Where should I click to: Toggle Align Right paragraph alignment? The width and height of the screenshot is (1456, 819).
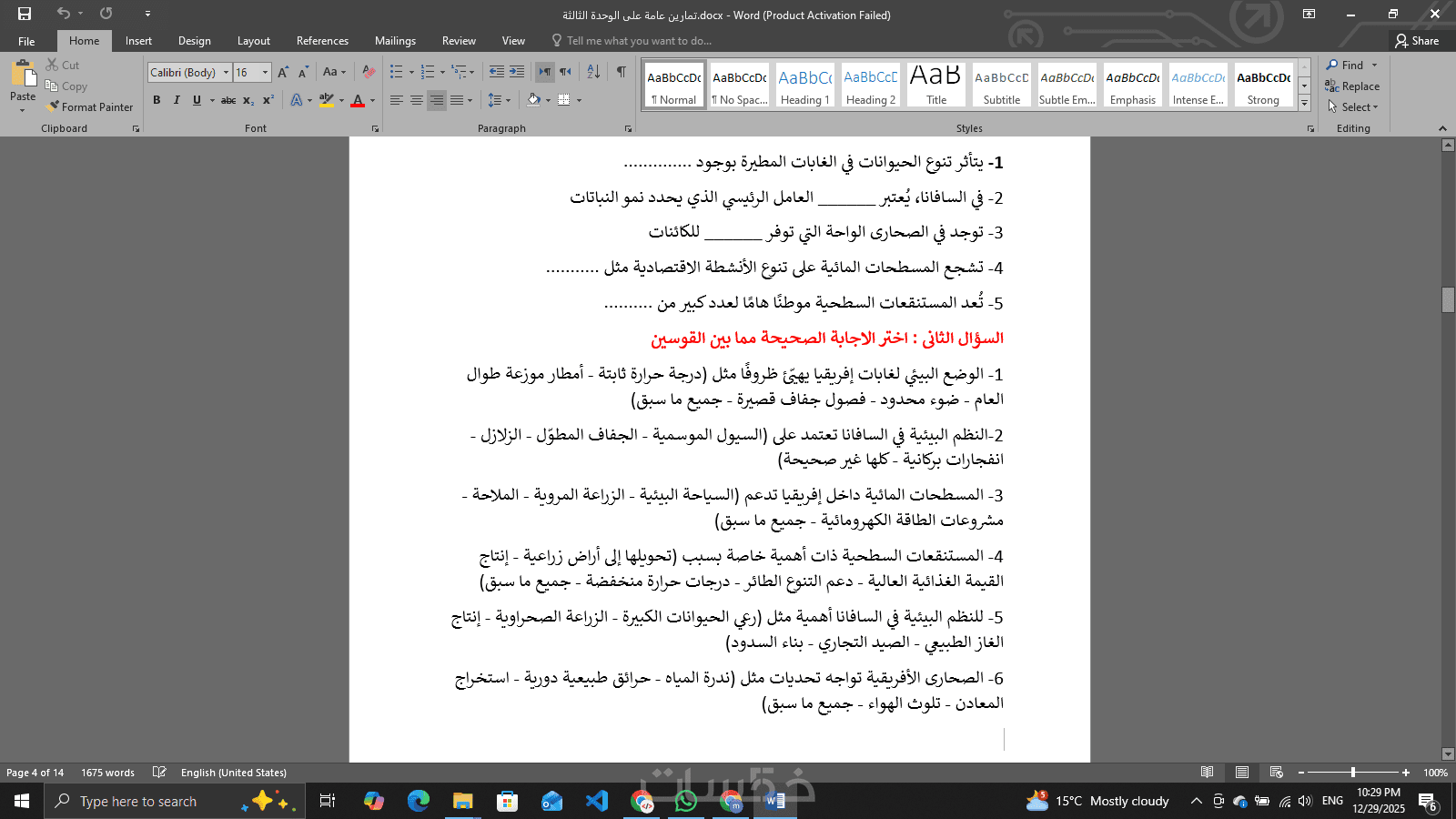[437, 100]
